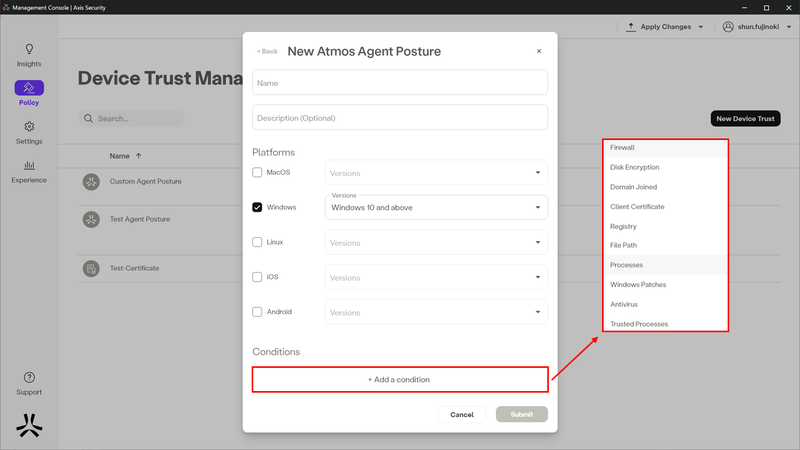This screenshot has width=800, height=450.
Task: Choose Domain Joined condition
Action: click(665, 187)
